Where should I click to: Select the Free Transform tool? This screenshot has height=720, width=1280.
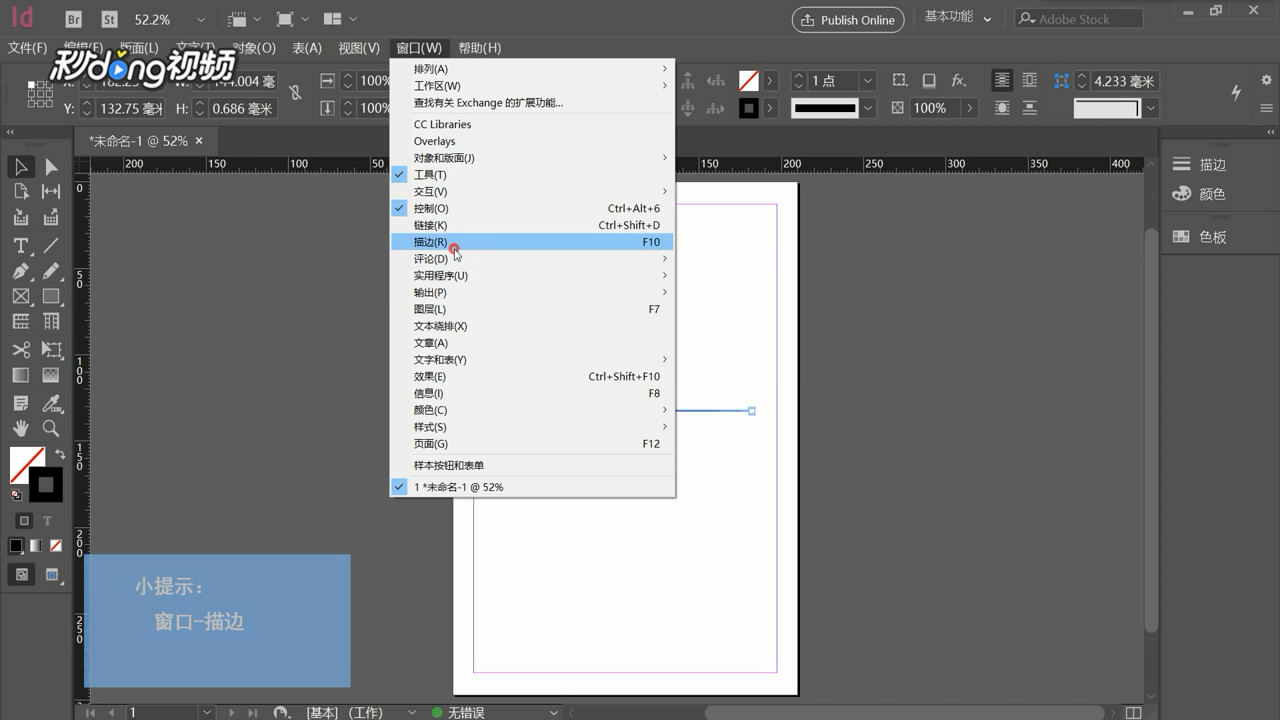(x=51, y=350)
